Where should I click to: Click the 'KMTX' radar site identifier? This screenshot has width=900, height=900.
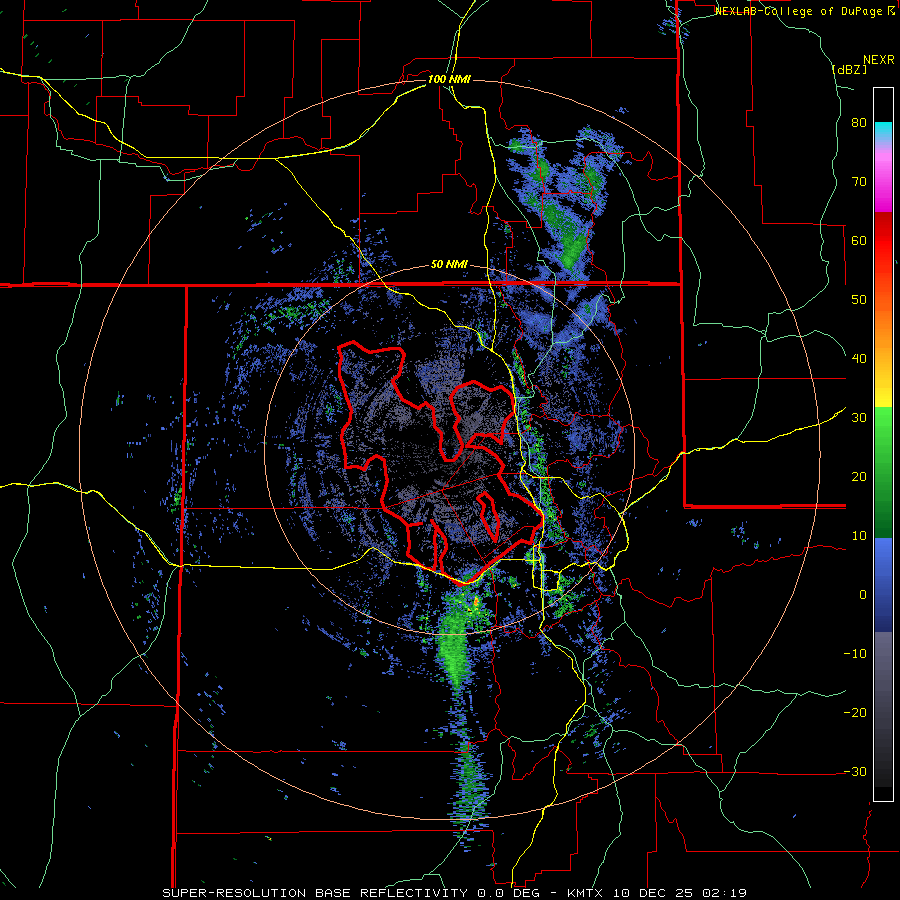coord(585,893)
